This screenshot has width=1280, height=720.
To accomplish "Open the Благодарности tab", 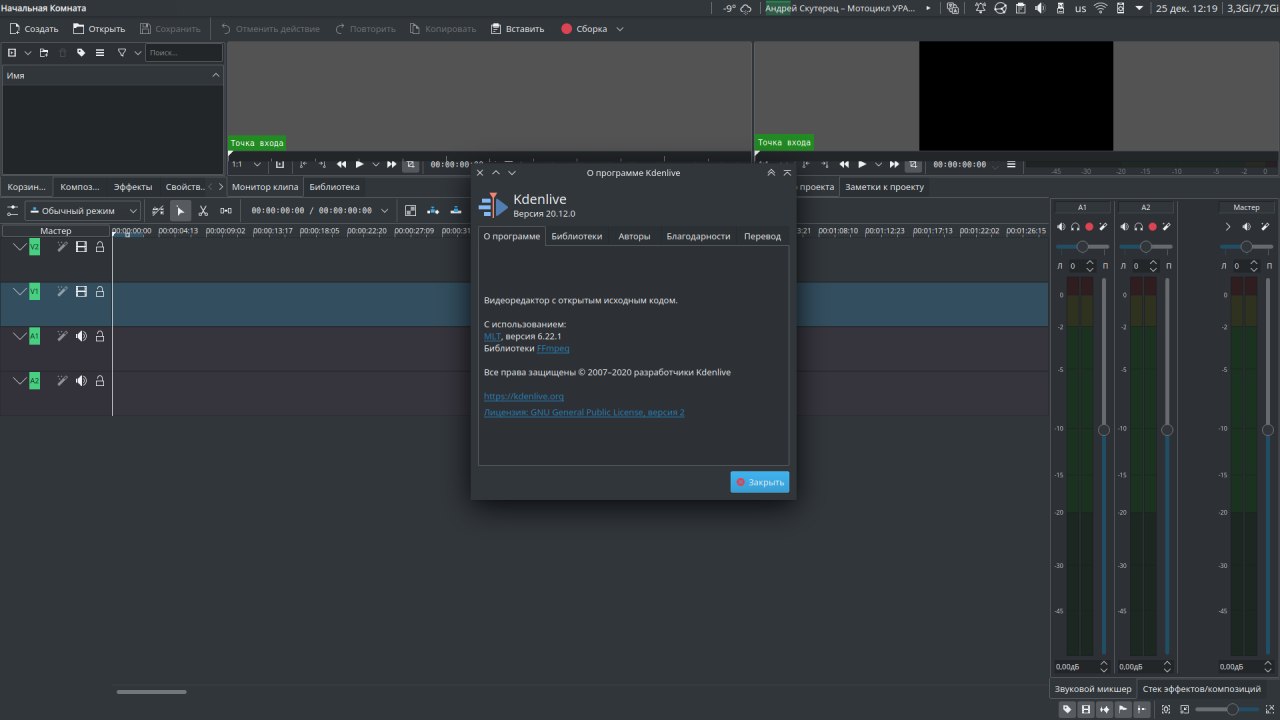I will click(698, 236).
